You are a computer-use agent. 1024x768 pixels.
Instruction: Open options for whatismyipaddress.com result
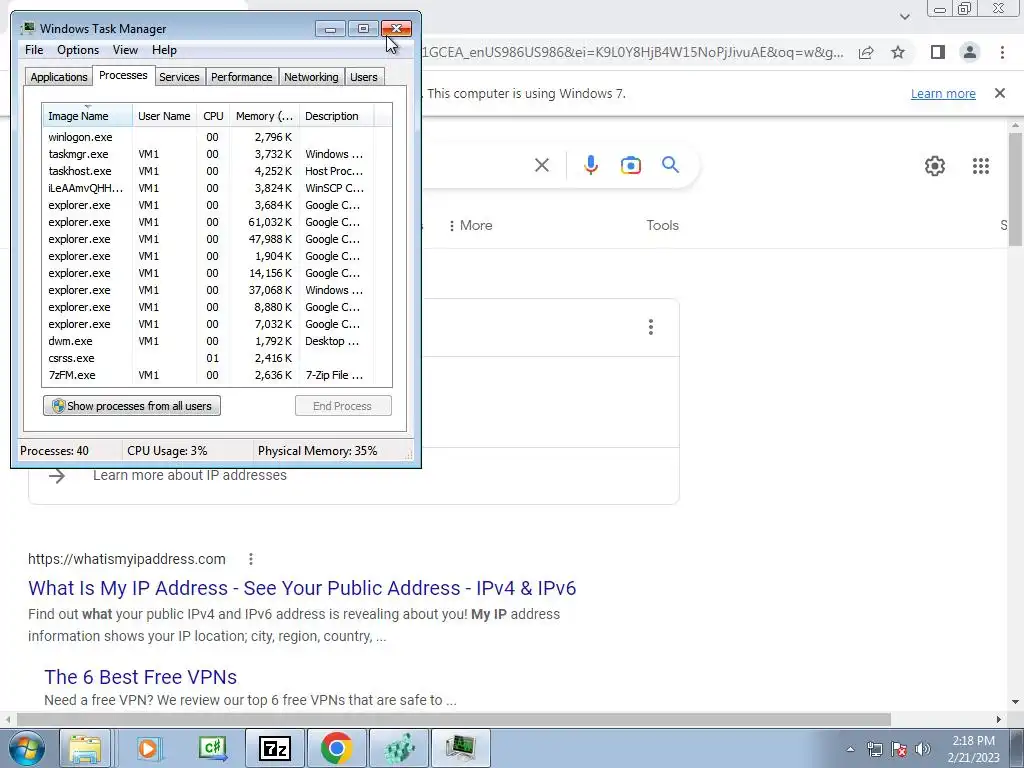251,559
